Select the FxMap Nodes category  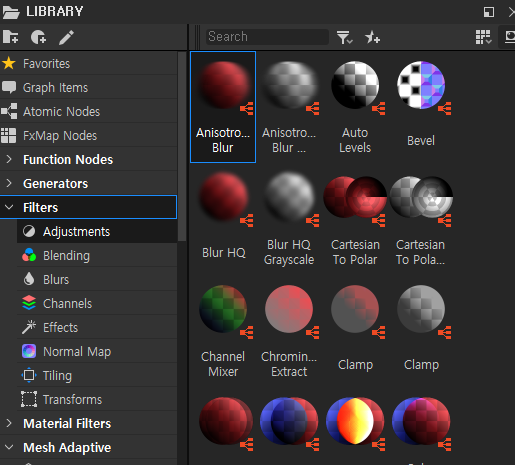tap(88, 135)
